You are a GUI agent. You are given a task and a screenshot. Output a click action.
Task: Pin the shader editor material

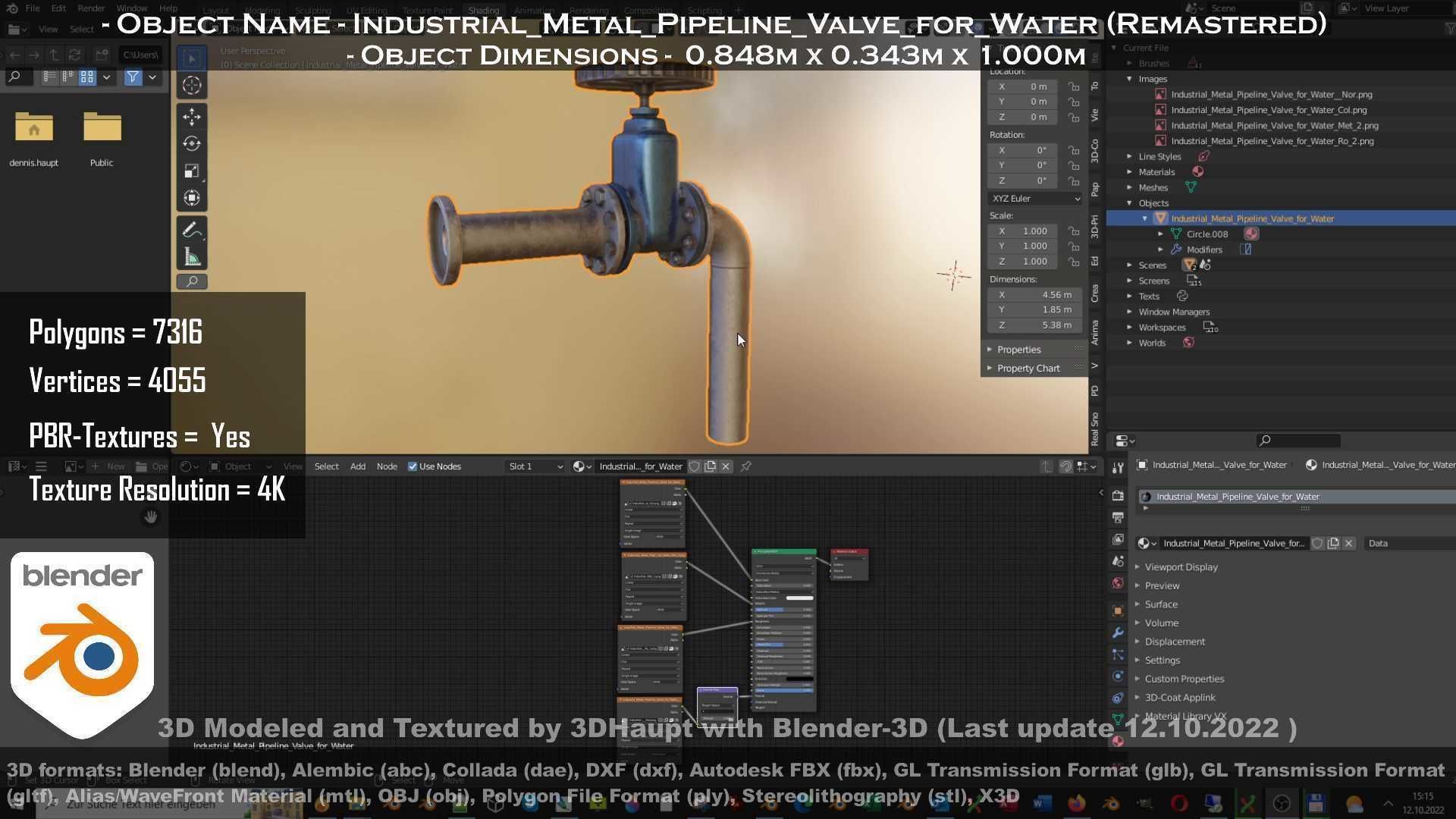(745, 466)
